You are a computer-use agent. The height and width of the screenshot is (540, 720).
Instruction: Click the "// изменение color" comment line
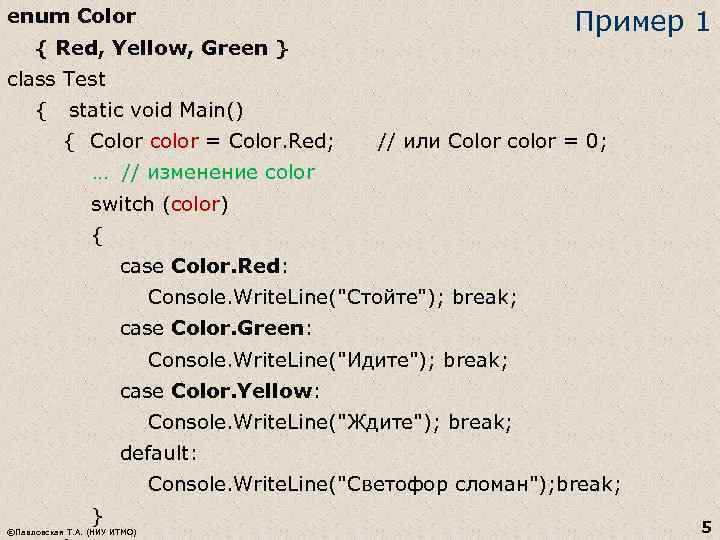pyautogui.click(x=203, y=173)
